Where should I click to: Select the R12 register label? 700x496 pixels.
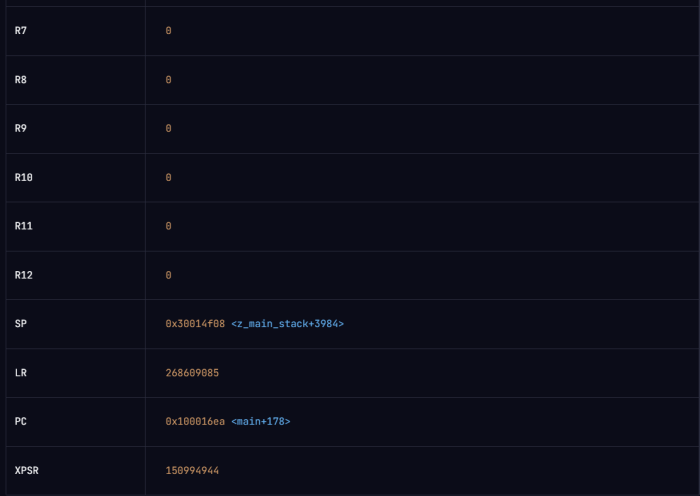24,275
